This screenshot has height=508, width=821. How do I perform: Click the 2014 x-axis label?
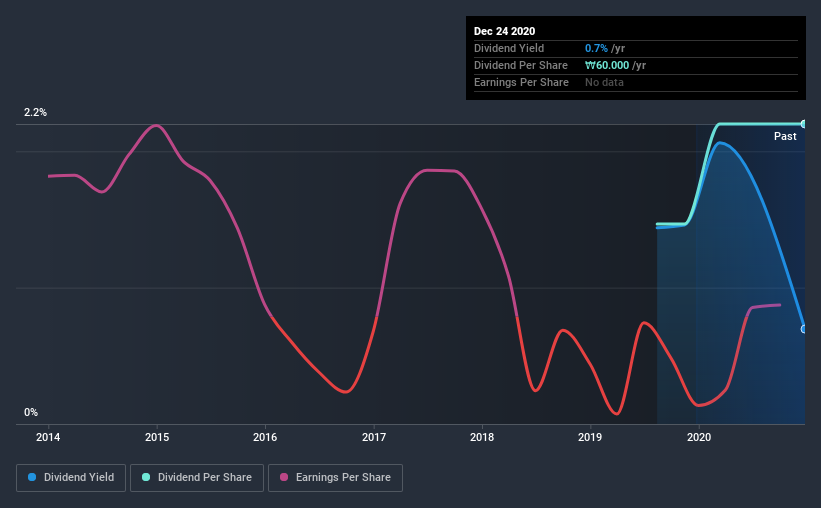(48, 437)
